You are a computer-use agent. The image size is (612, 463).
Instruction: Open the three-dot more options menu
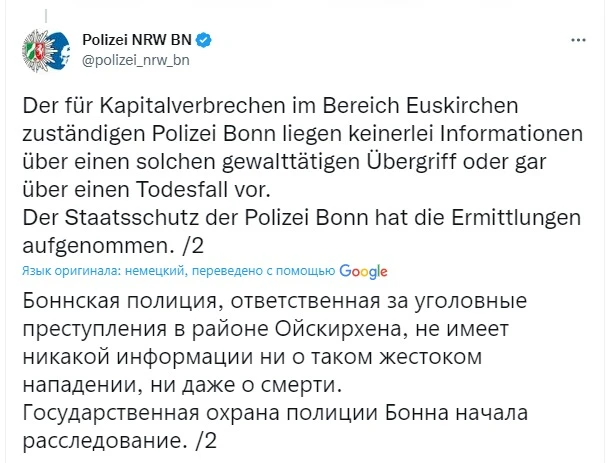(578, 41)
